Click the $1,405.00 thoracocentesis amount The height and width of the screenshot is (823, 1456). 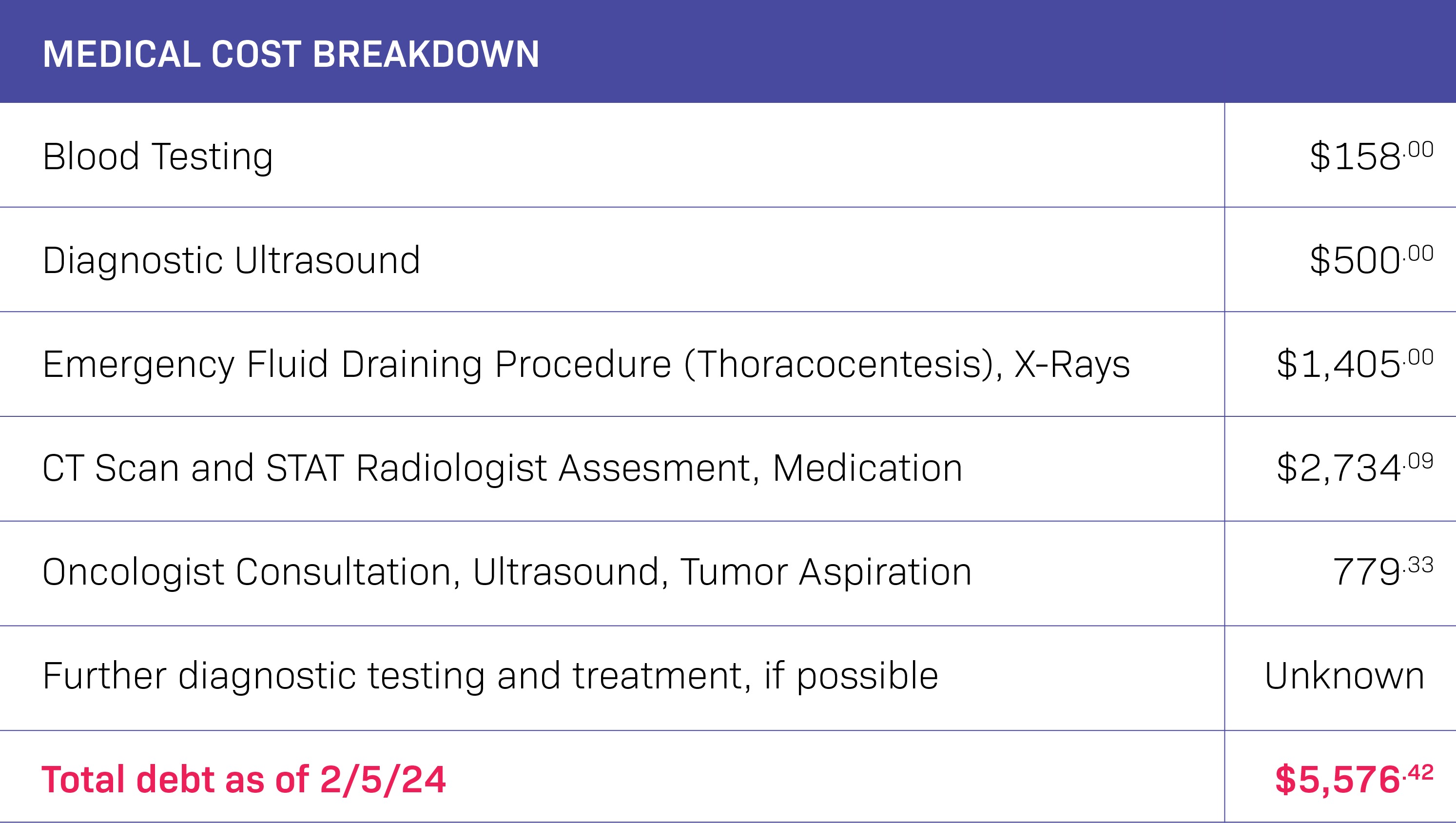(x=1355, y=364)
